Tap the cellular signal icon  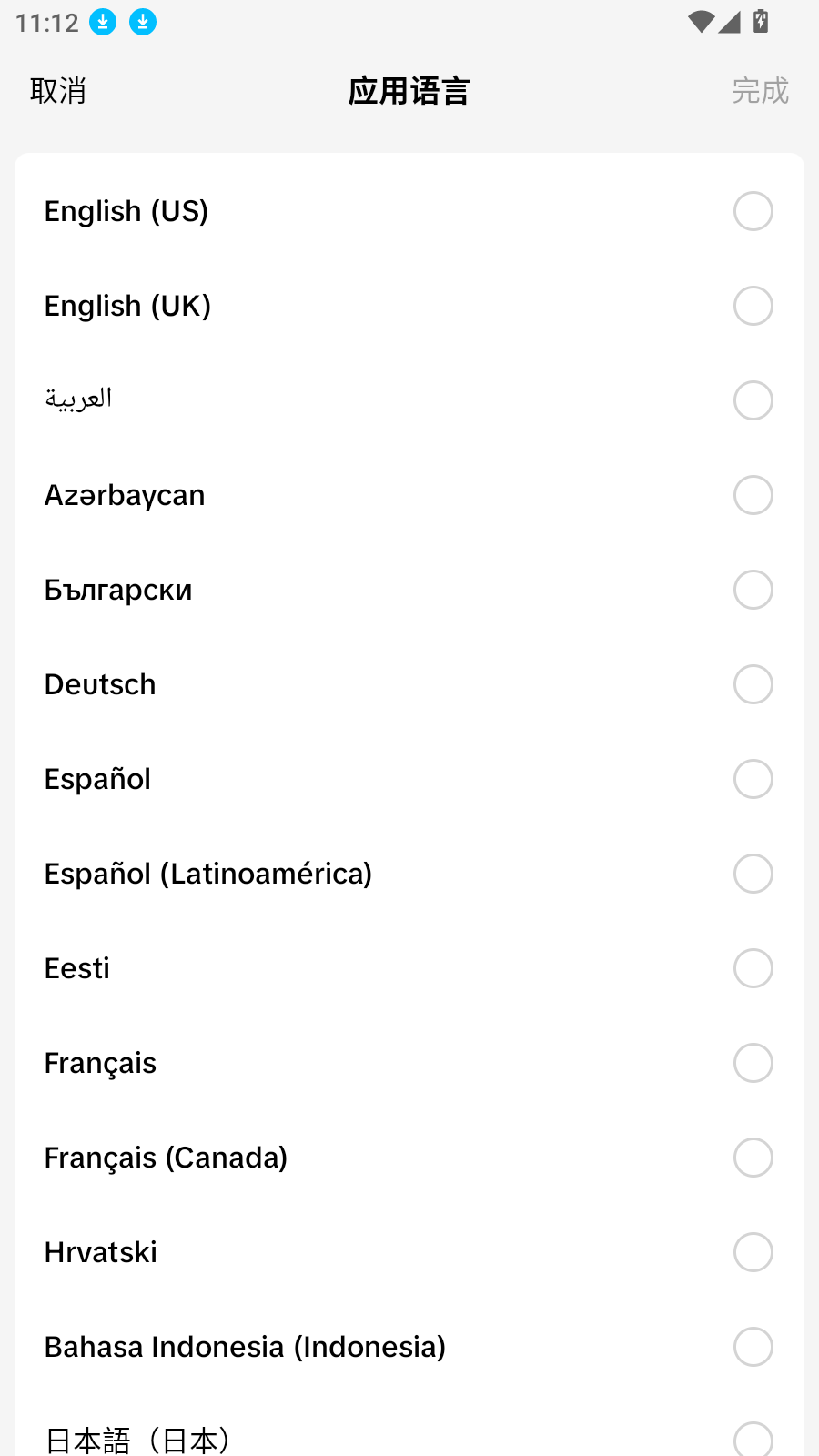[x=730, y=22]
